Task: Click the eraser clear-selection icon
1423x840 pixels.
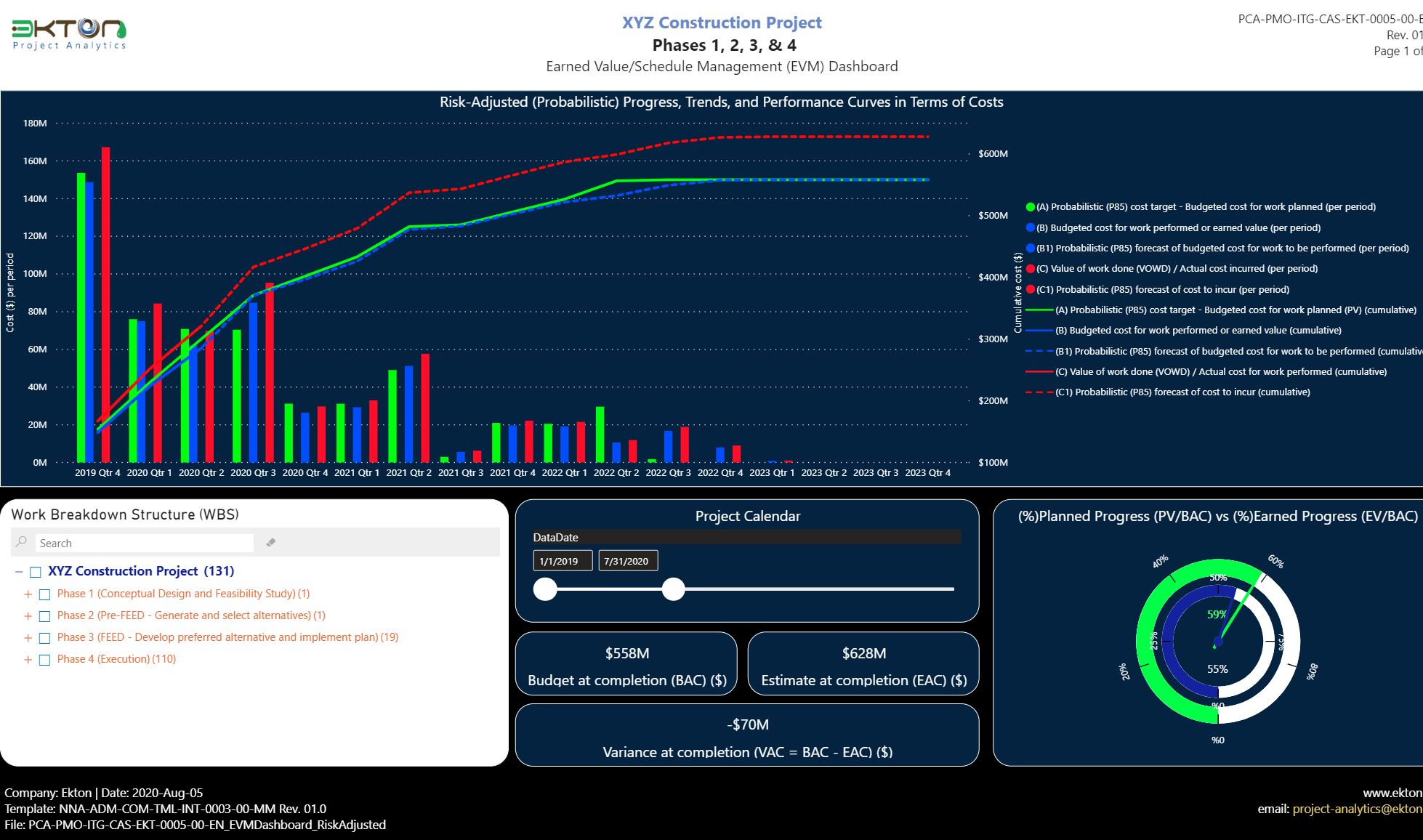Action: click(x=271, y=542)
